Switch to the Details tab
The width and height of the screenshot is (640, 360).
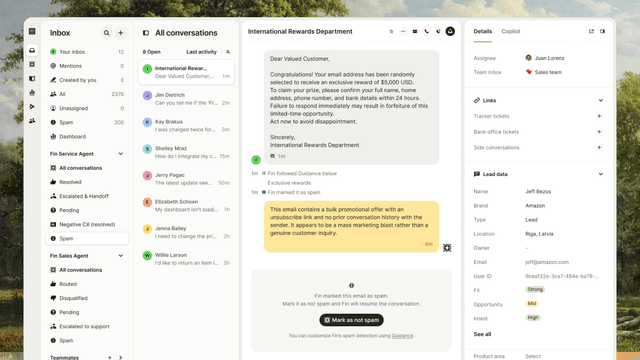[x=482, y=31]
